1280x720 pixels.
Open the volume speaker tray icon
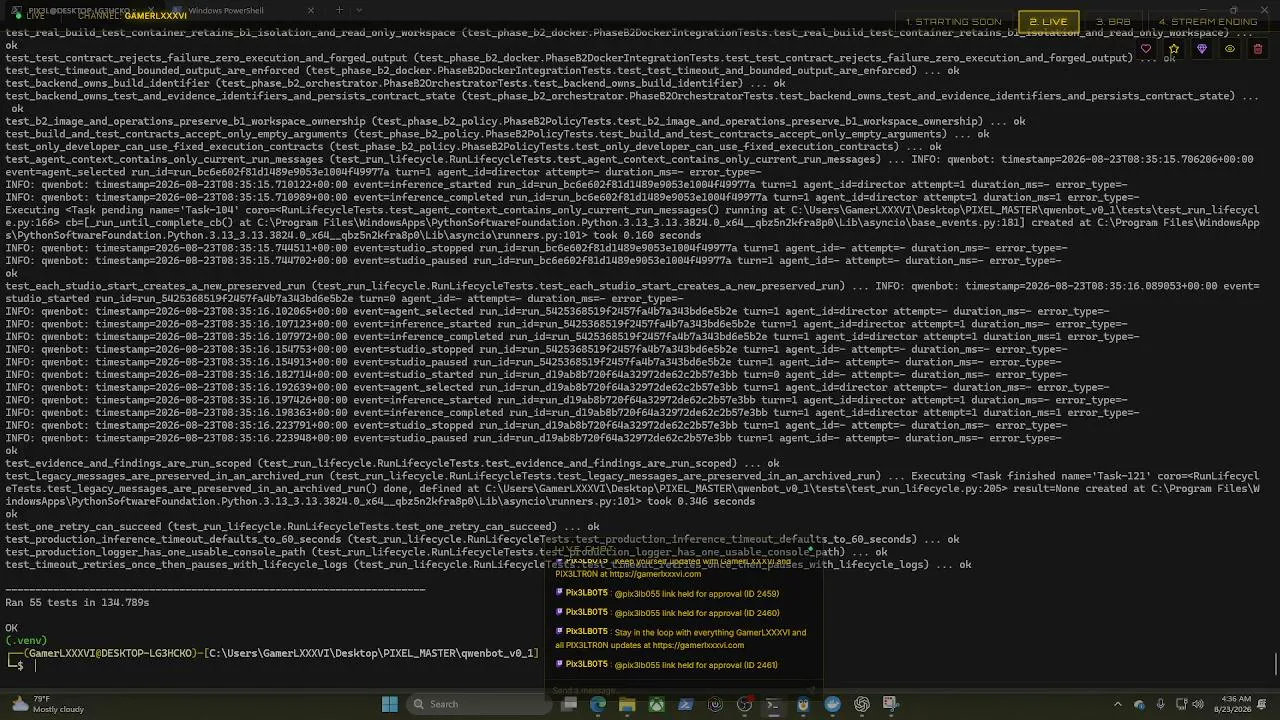pos(1199,705)
